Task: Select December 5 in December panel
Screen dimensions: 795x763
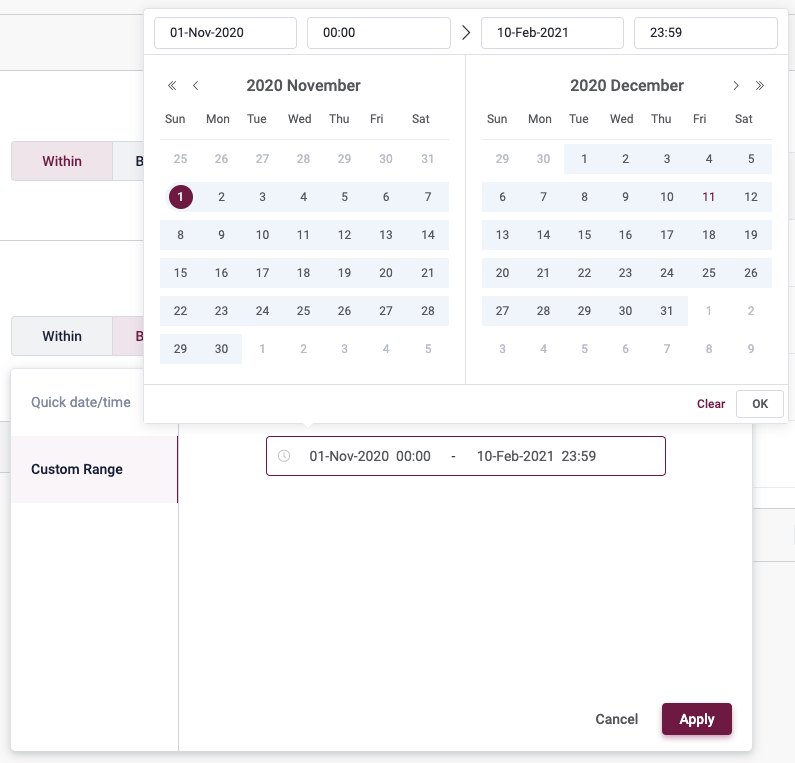Action: (751, 159)
